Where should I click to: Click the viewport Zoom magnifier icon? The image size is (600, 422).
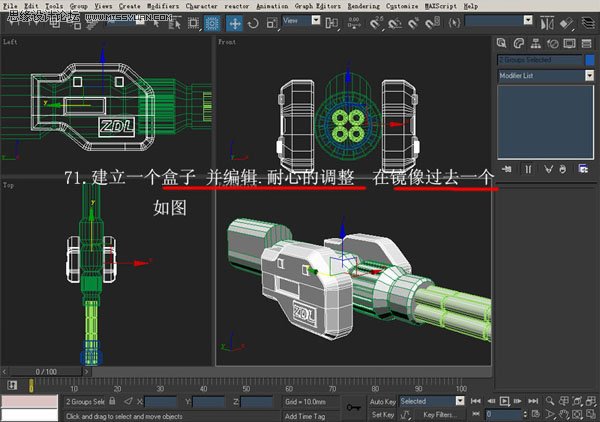pos(550,401)
